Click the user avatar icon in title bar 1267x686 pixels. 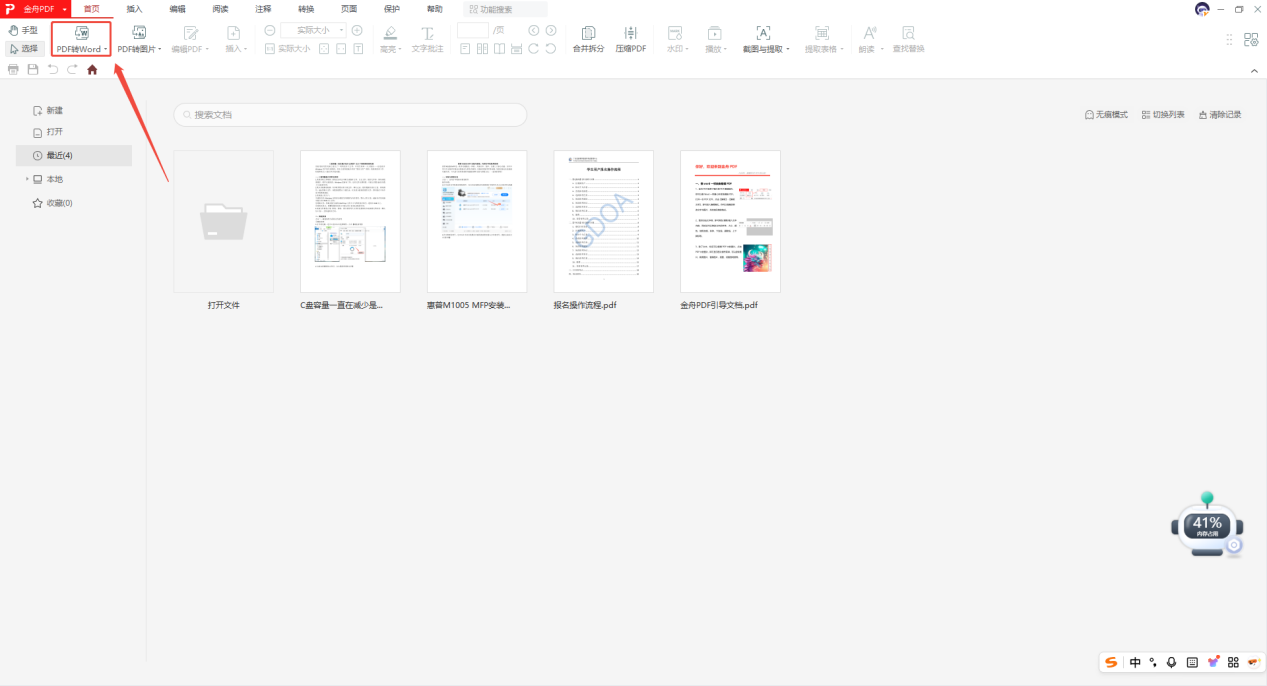1202,9
